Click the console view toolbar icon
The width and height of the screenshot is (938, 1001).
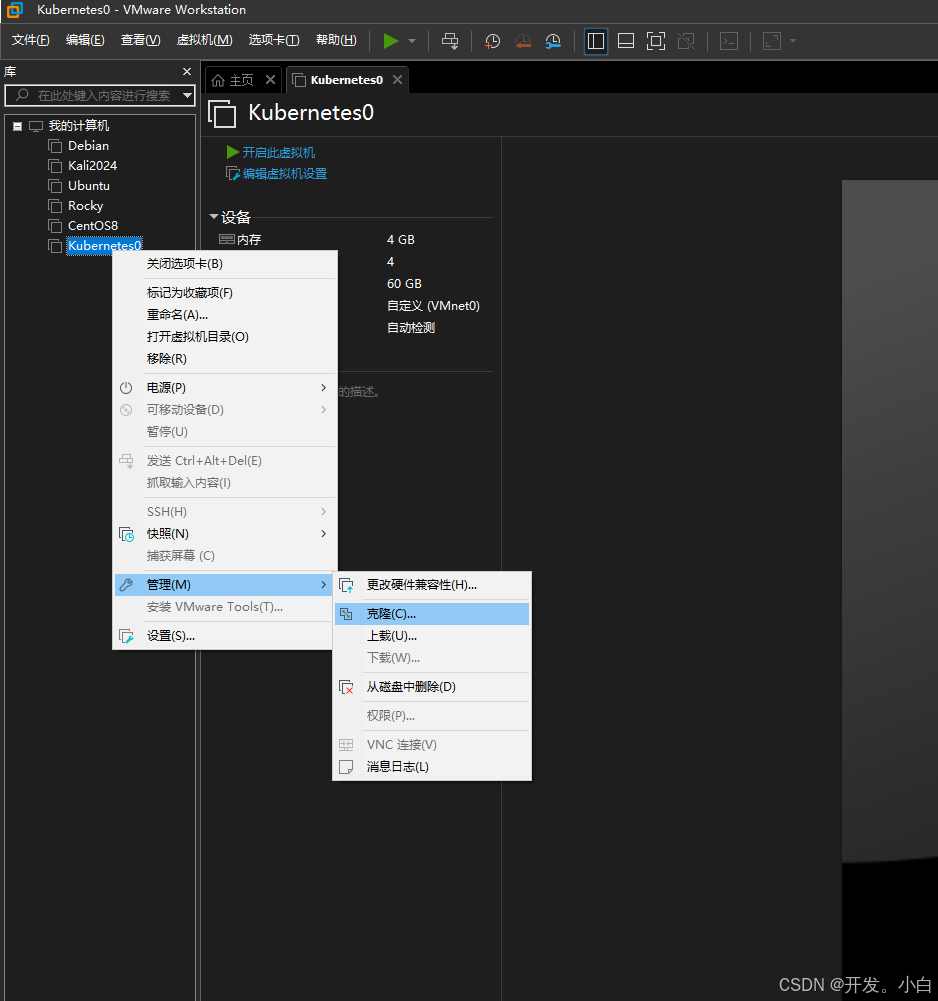(729, 41)
